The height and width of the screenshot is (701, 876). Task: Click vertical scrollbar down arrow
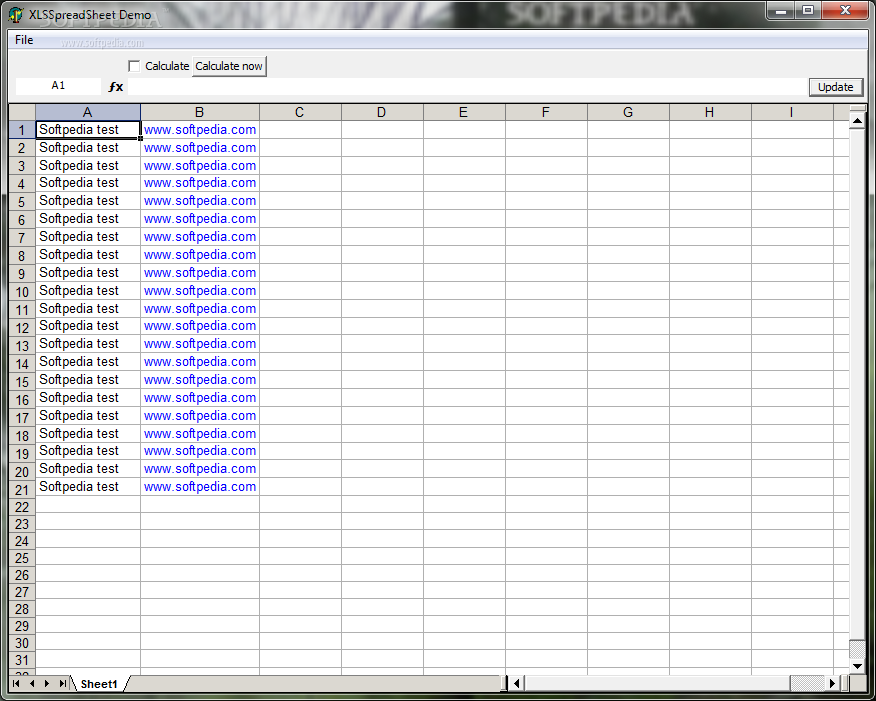(x=857, y=666)
